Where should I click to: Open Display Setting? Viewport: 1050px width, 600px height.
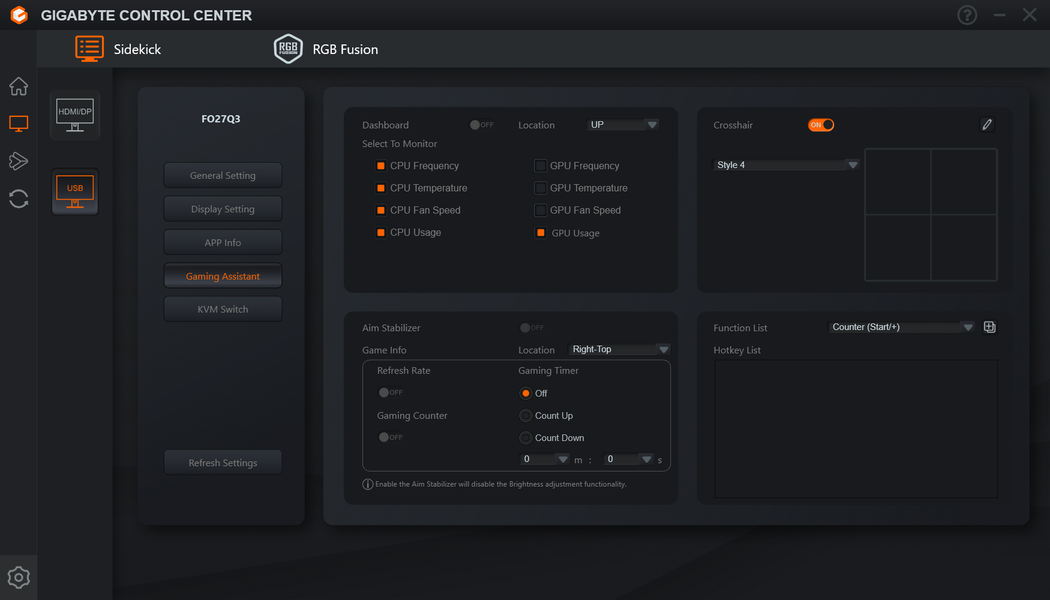click(x=223, y=209)
